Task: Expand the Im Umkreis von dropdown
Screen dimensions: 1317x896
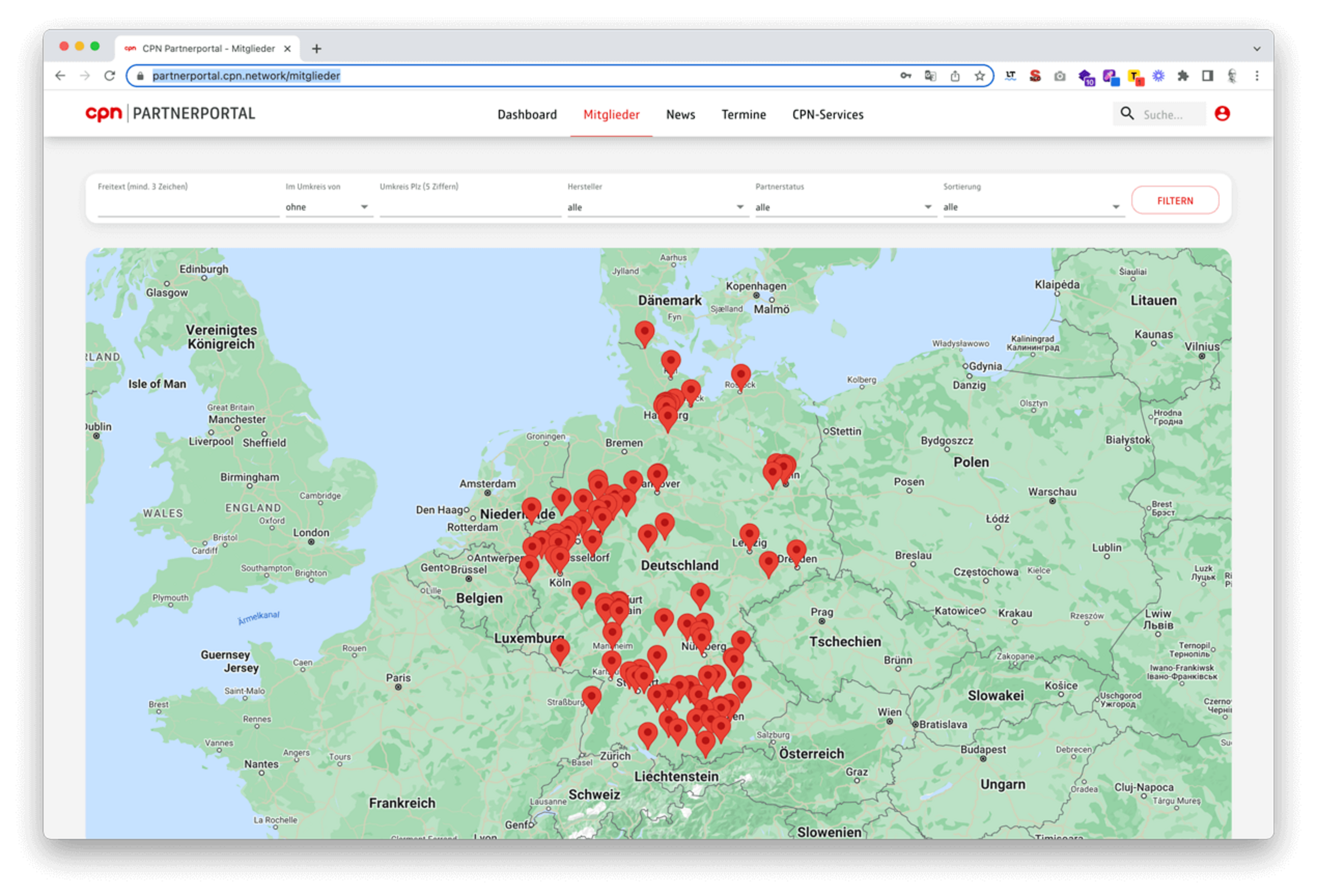Action: [x=329, y=207]
